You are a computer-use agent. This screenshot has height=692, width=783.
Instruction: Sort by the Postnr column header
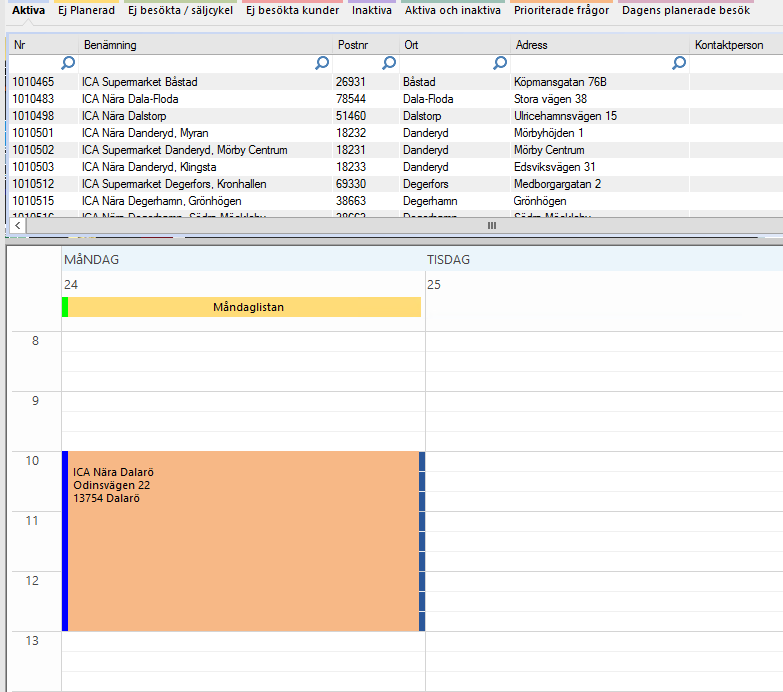point(366,45)
